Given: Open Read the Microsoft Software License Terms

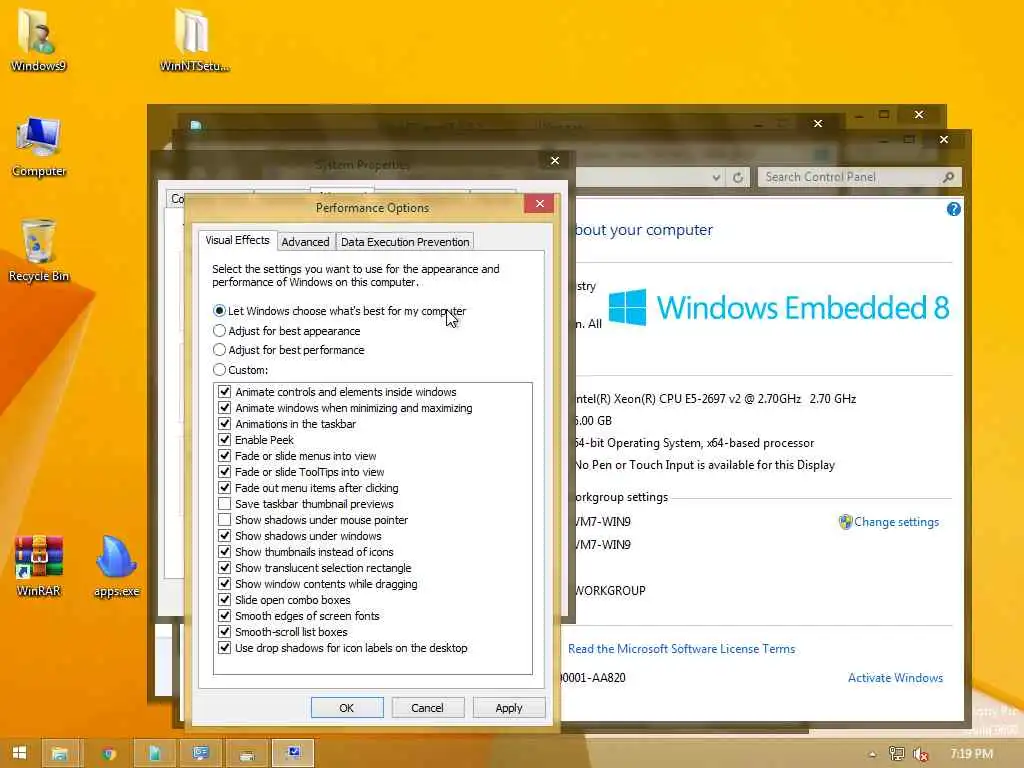Looking at the screenshot, I should point(682,648).
